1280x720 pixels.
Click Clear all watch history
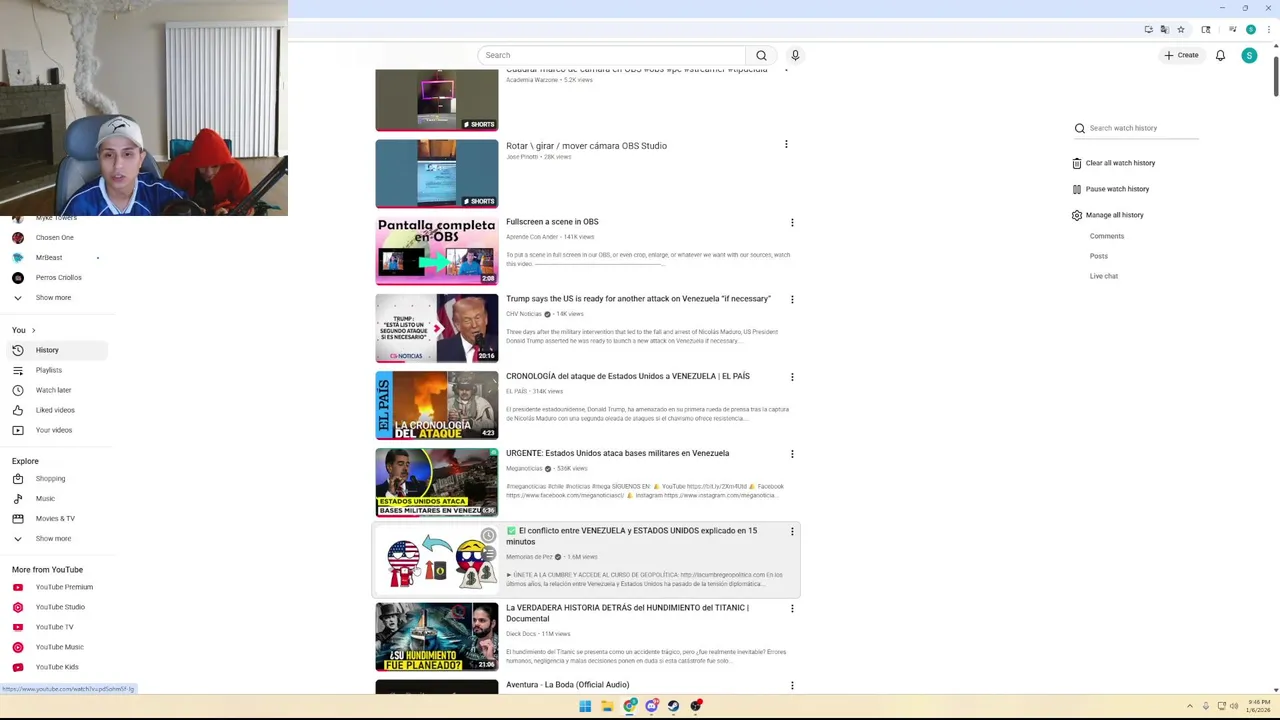click(1113, 163)
